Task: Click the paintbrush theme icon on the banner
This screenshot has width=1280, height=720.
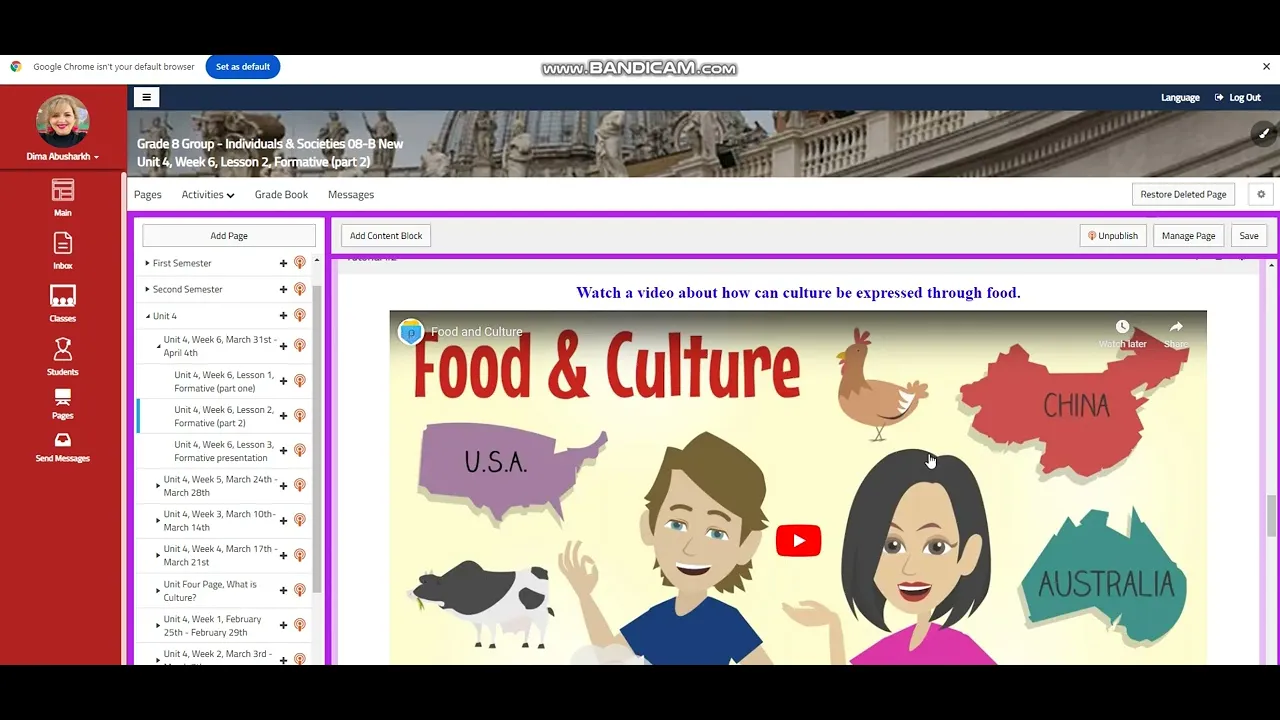Action: [1264, 133]
